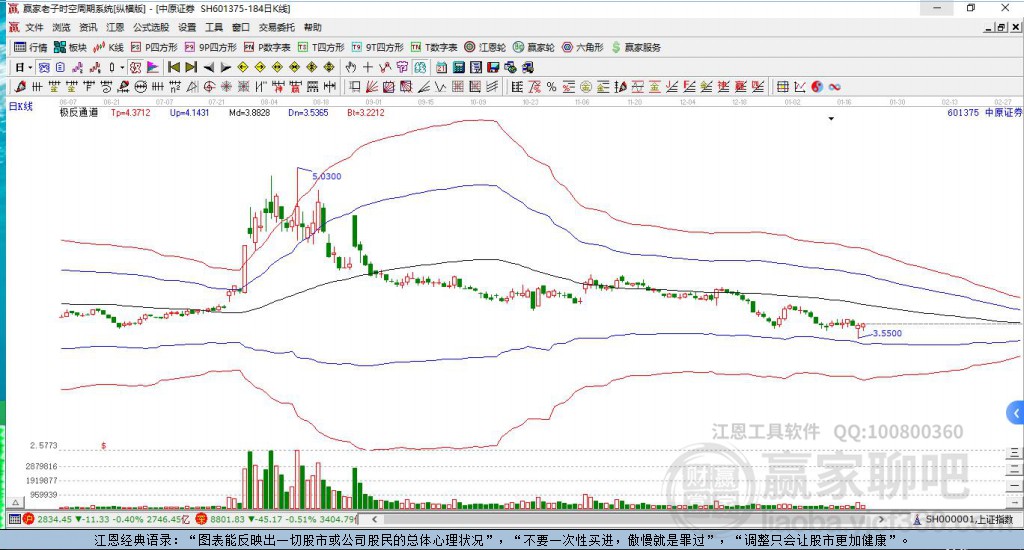The height and width of the screenshot is (550, 1024).
Task: Click the truck icon in toolbar
Action: (528, 67)
